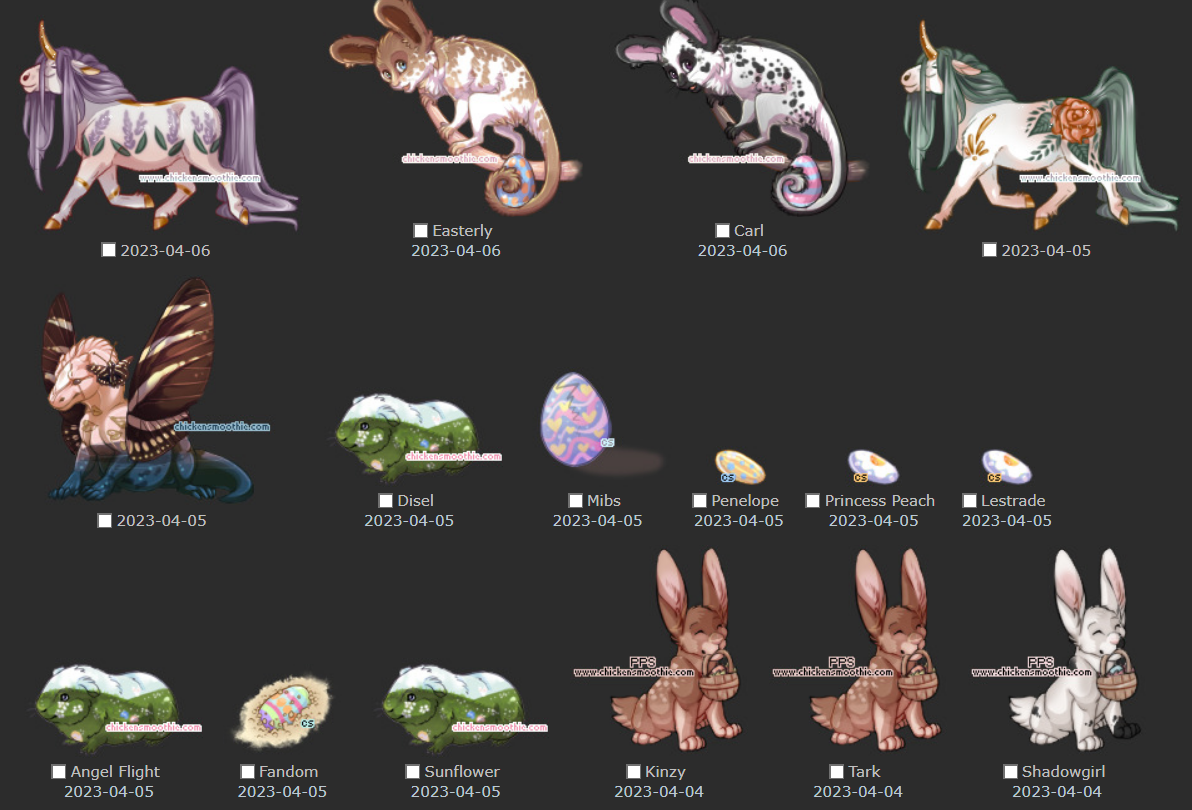Screen dimensions: 1192x810
Task: Select the checkbox for Disel
Action: pyautogui.click(x=385, y=501)
